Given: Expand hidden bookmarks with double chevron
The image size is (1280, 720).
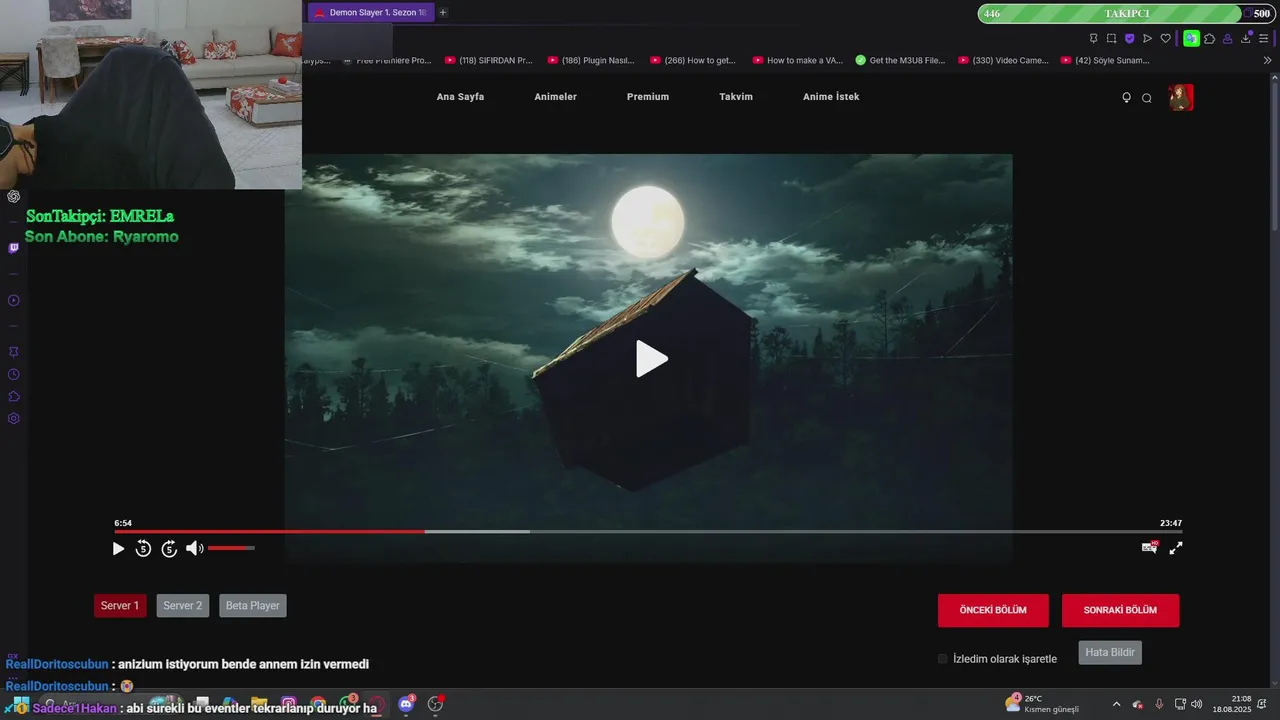Looking at the screenshot, I should 1268,60.
